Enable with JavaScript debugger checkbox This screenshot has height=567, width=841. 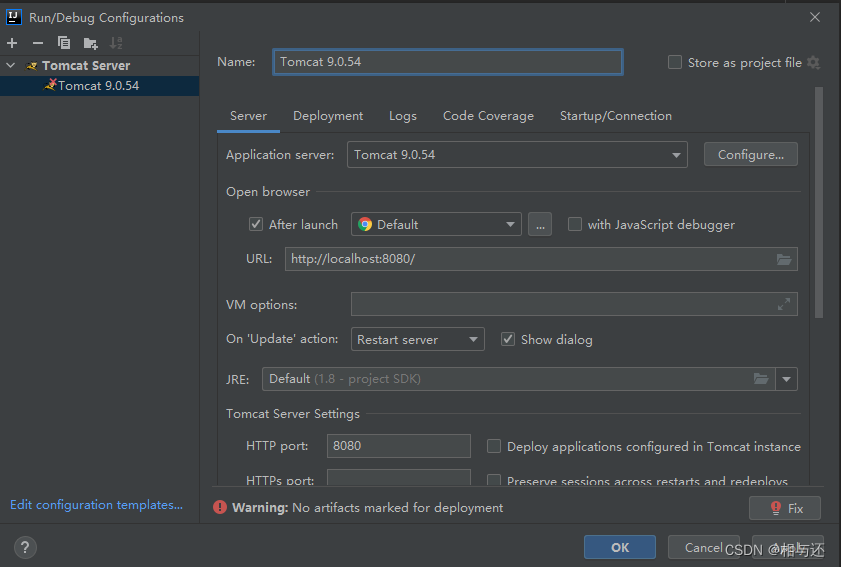tap(574, 224)
